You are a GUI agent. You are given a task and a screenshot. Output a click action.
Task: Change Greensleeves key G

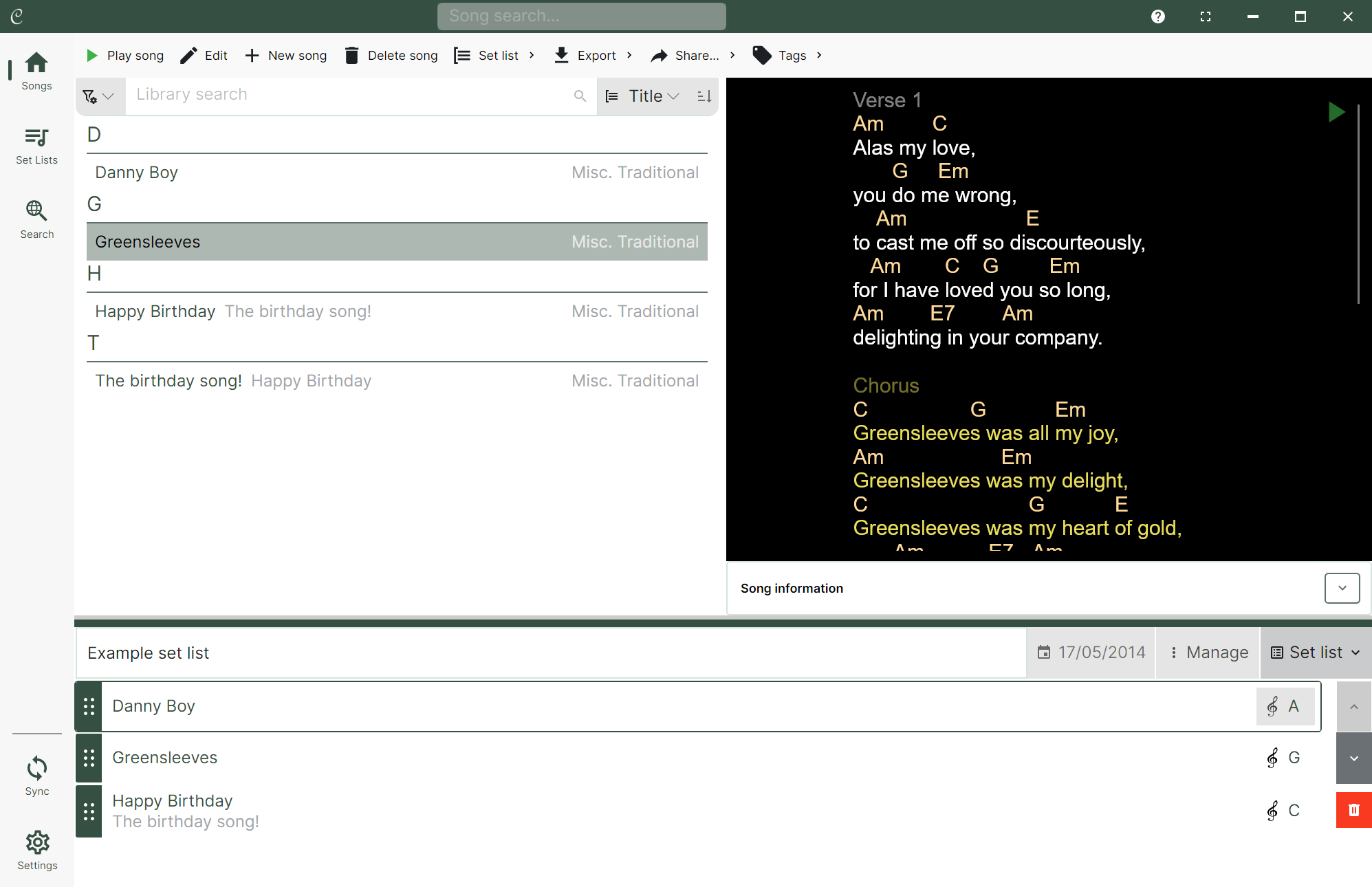click(1285, 758)
